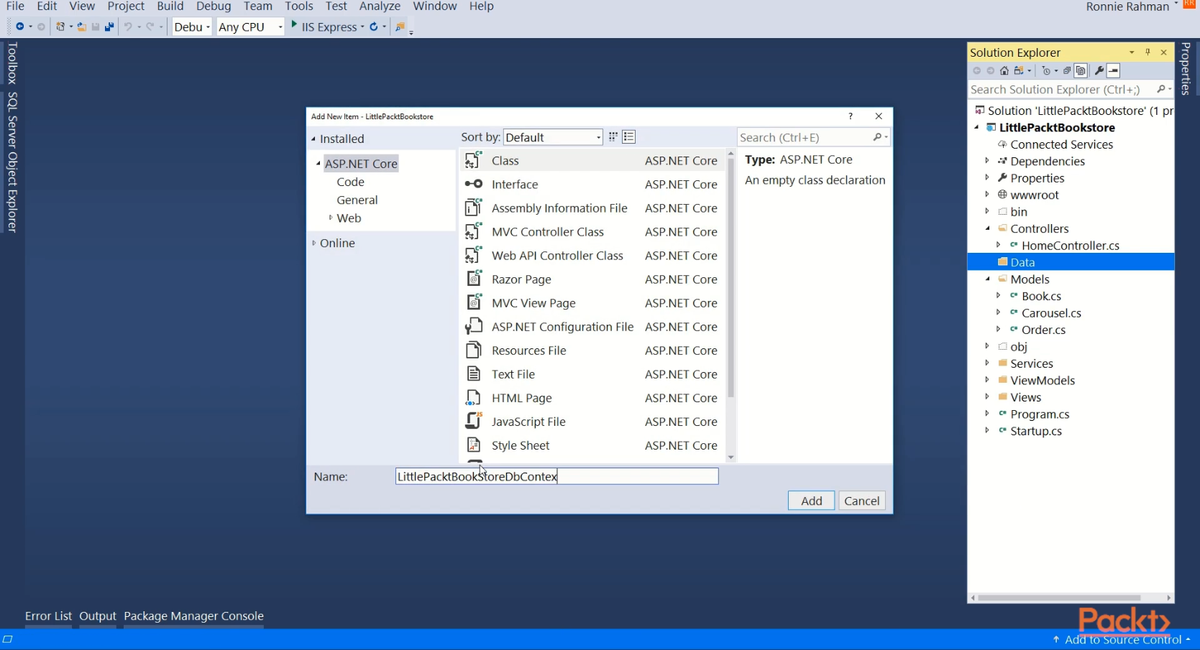Expand the Web category in dialog
This screenshot has width=1200, height=650.
pos(330,218)
